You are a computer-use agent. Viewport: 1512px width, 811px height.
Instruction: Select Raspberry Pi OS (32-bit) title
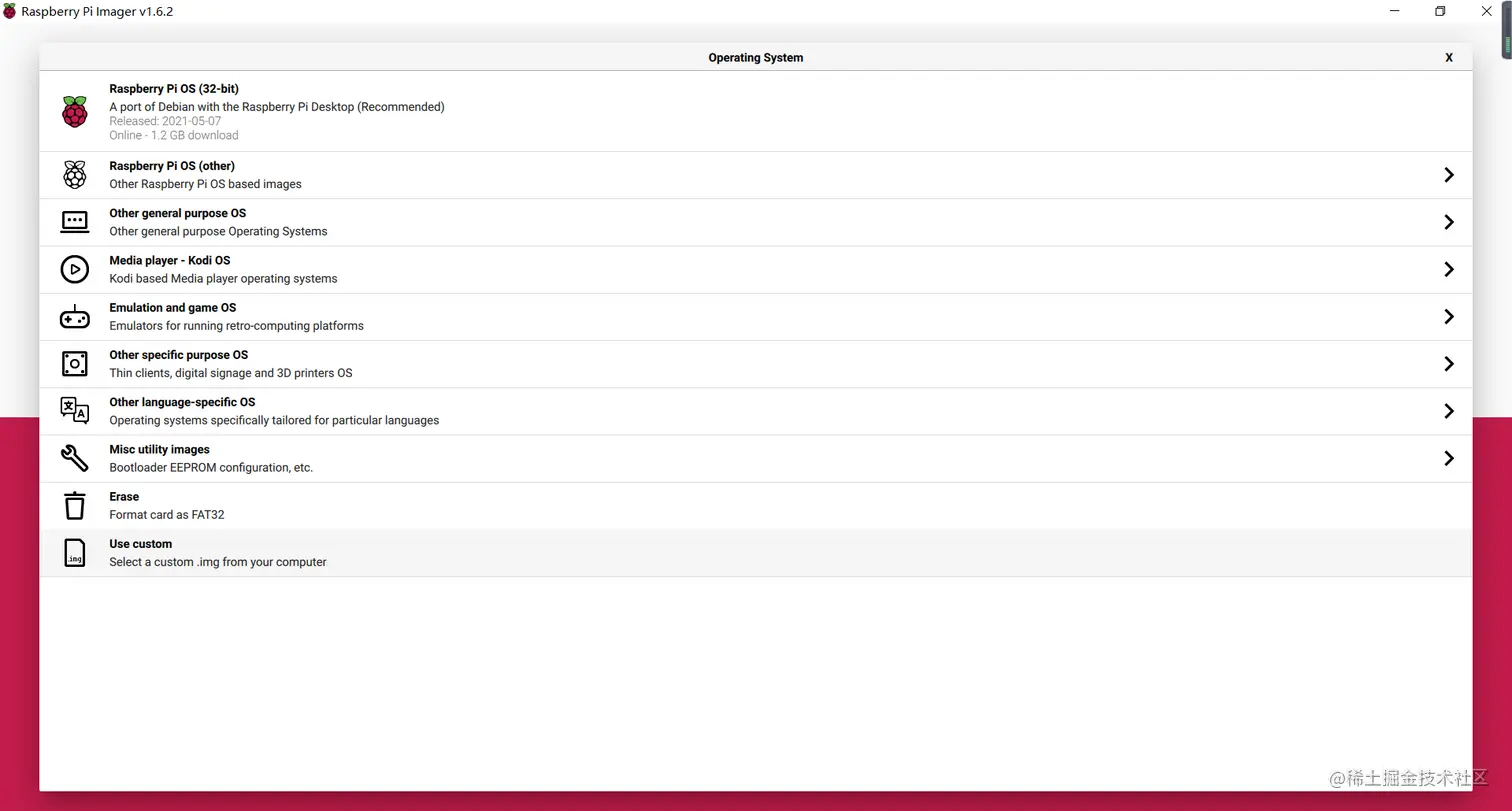point(174,89)
